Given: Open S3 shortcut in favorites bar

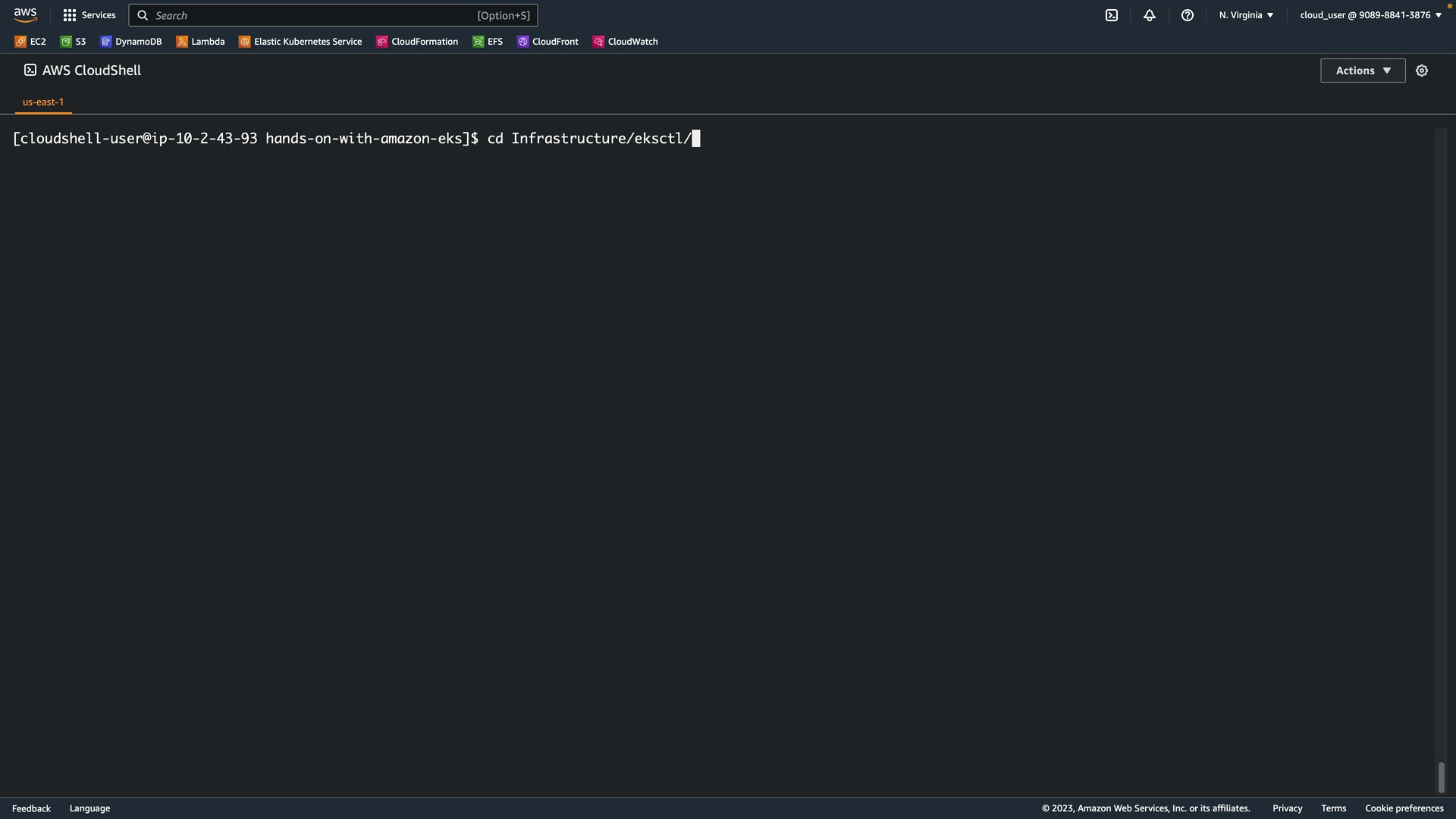Looking at the screenshot, I should click(x=74, y=42).
